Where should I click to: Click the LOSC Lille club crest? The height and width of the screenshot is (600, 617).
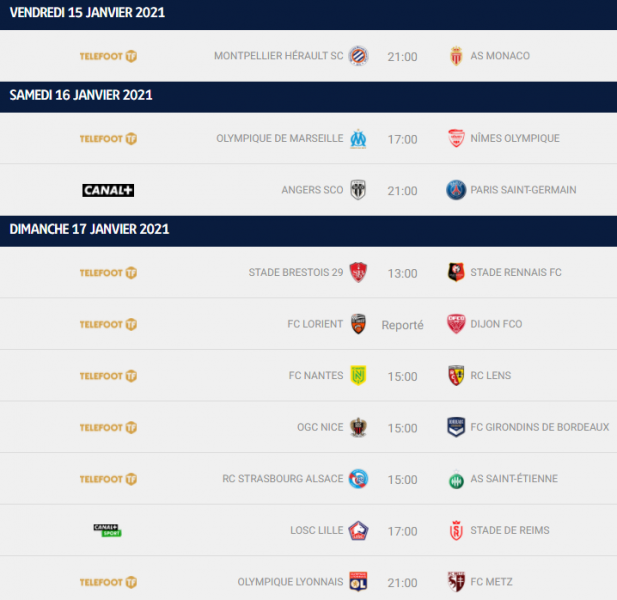coord(358,530)
